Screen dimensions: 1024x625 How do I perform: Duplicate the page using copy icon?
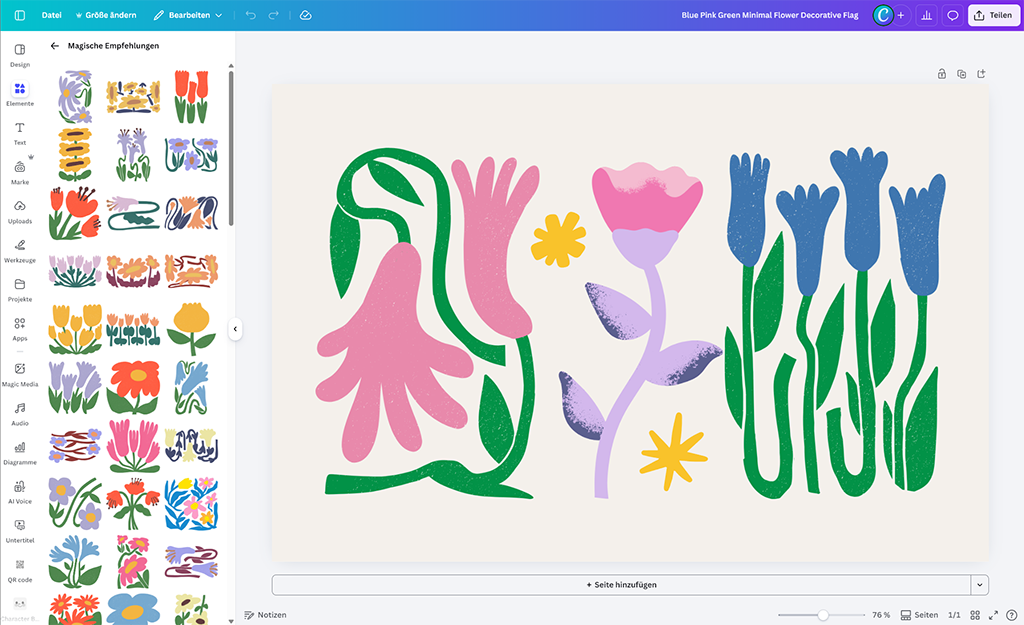click(961, 74)
